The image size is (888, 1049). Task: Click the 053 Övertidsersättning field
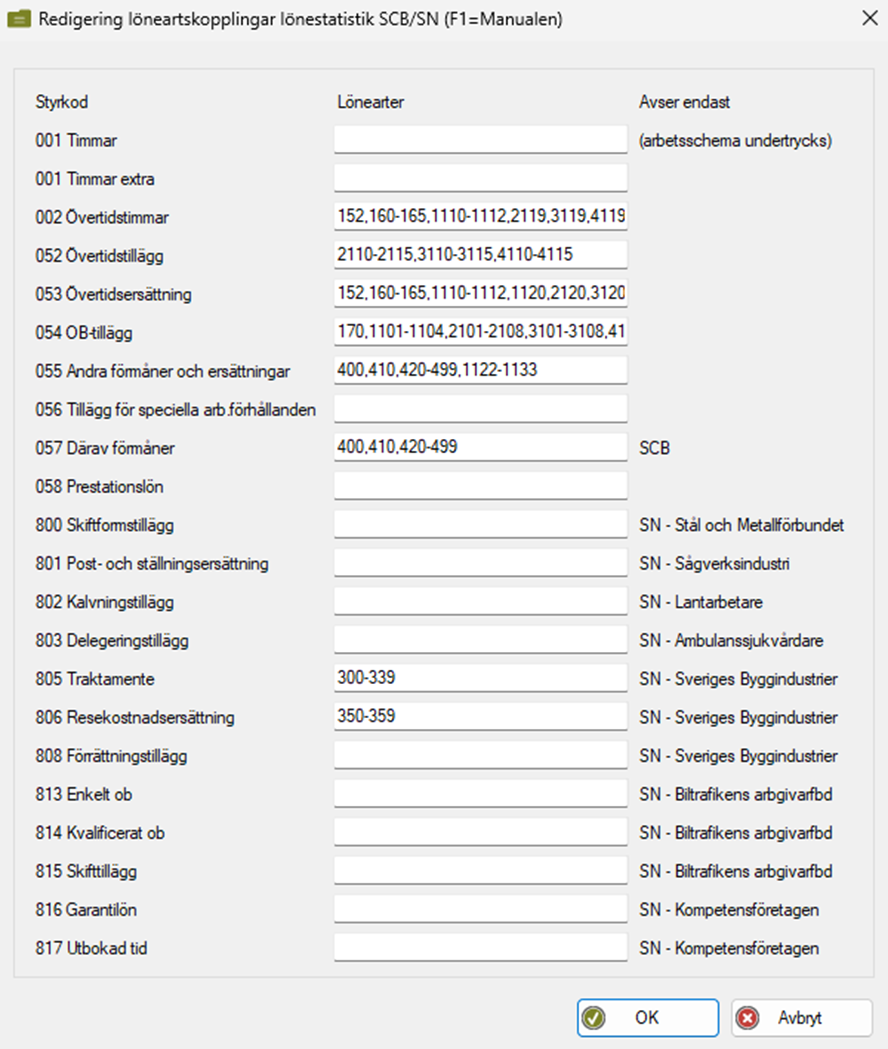point(480,293)
